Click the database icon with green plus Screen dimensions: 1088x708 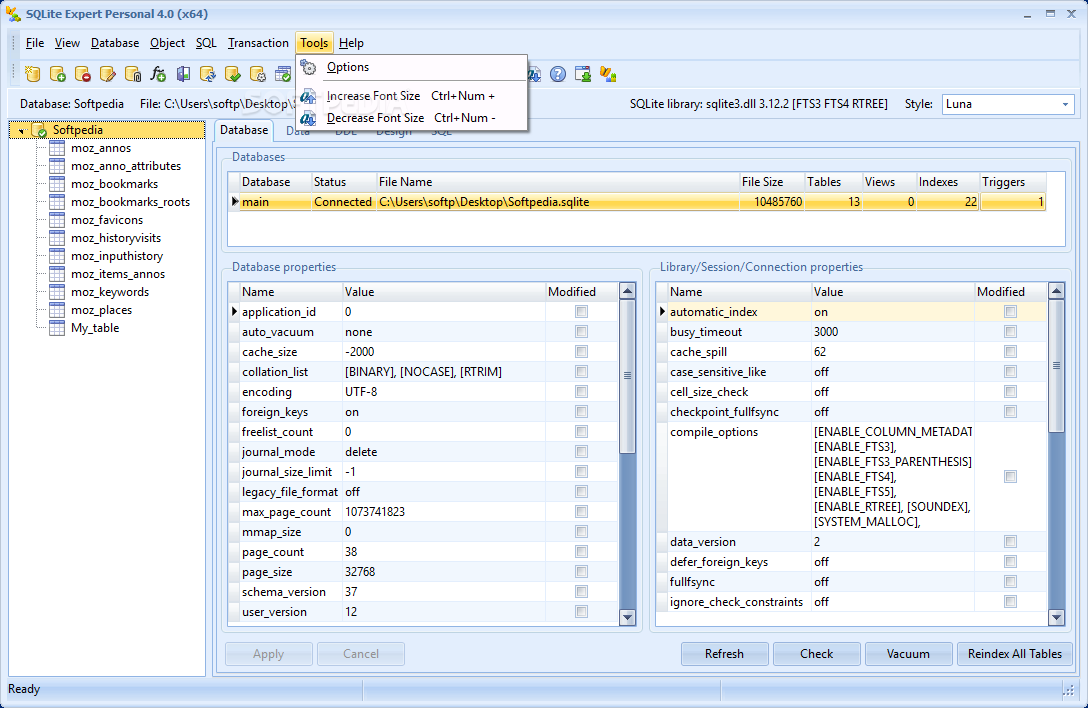[58, 74]
